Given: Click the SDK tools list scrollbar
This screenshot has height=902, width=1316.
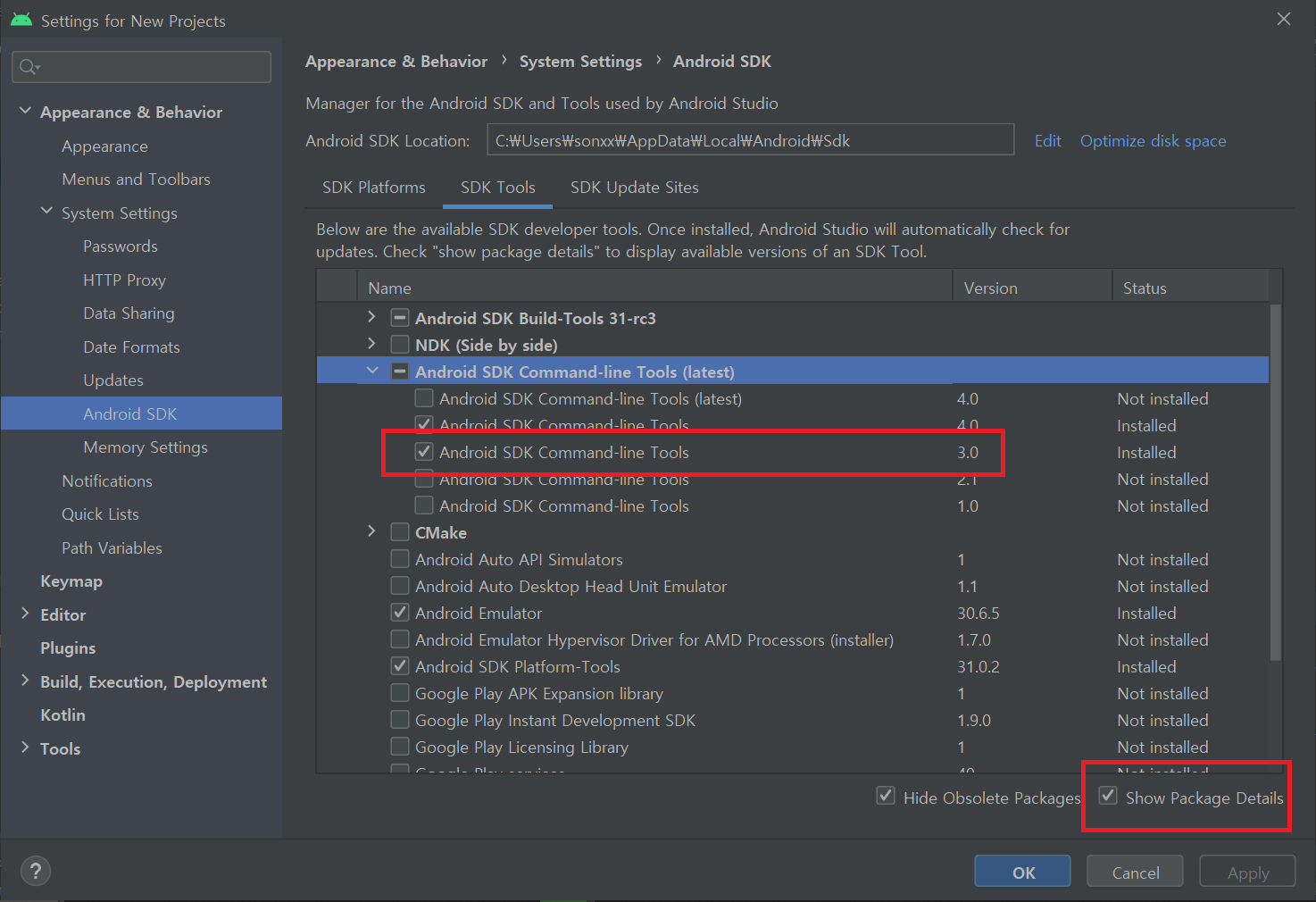Looking at the screenshot, I should 1275,482.
